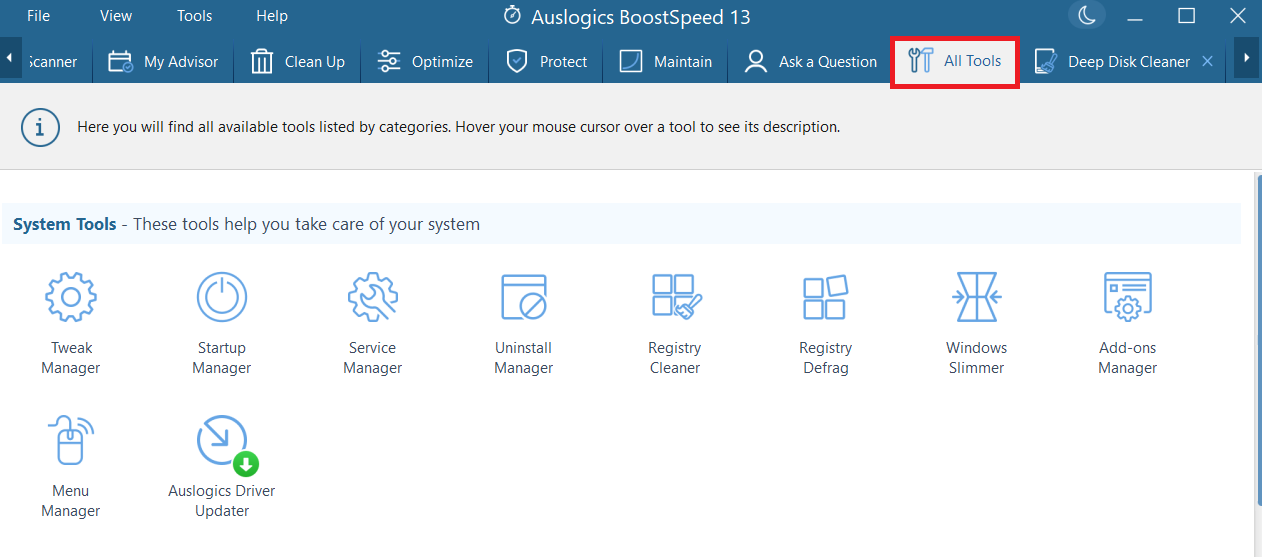Image resolution: width=1262 pixels, height=557 pixels.
Task: Open the Tools menu
Action: [194, 16]
